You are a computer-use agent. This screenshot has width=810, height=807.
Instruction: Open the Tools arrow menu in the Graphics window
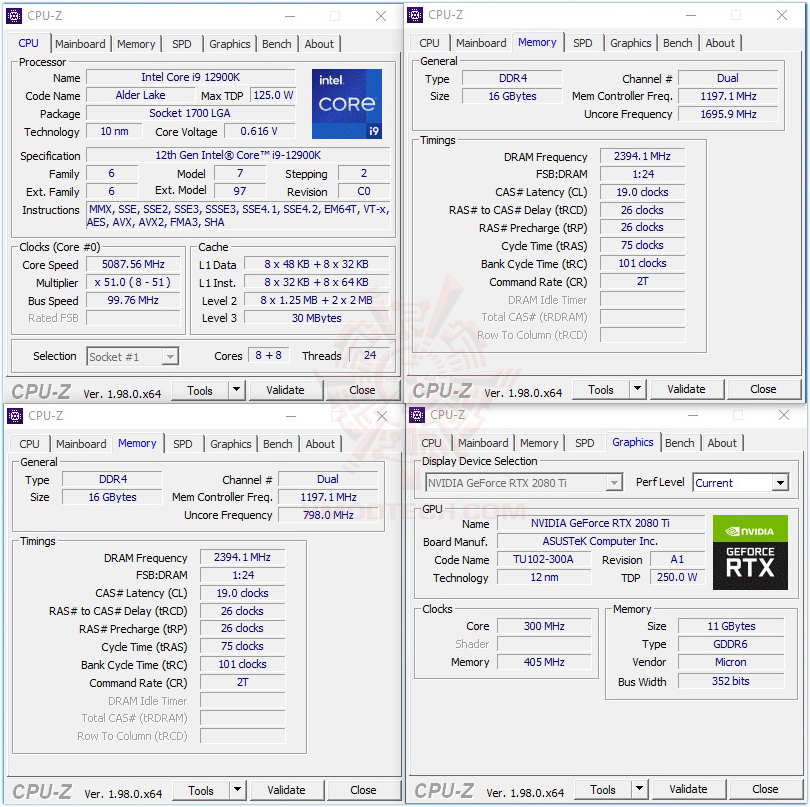click(x=639, y=789)
